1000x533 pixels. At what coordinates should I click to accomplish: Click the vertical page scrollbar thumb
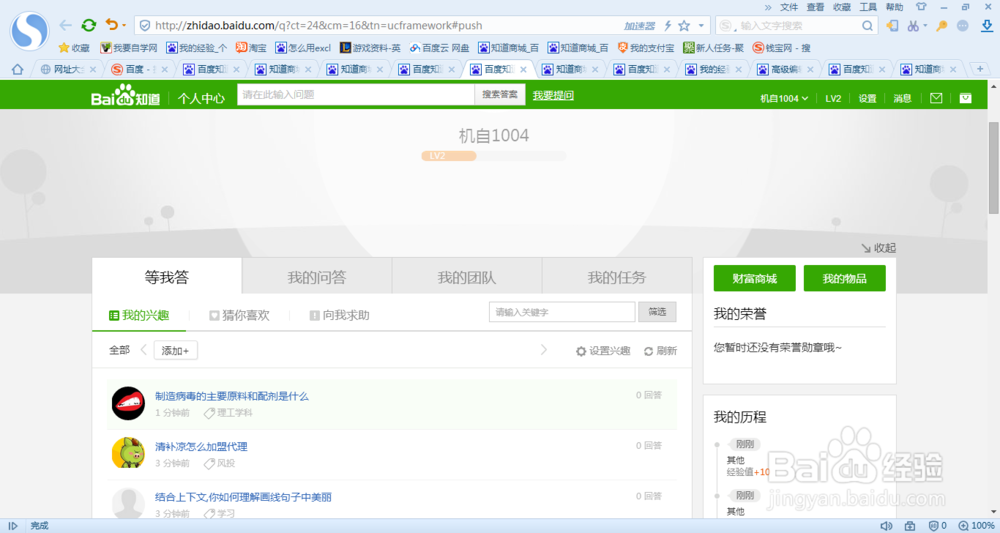994,167
